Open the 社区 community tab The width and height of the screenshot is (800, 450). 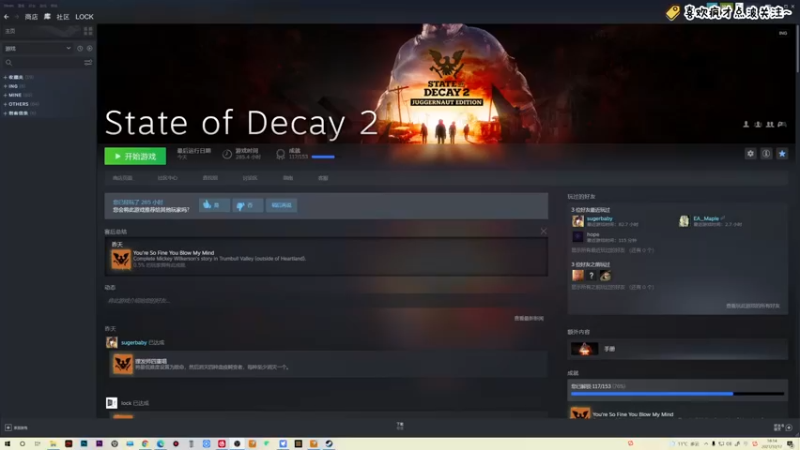[x=63, y=17]
